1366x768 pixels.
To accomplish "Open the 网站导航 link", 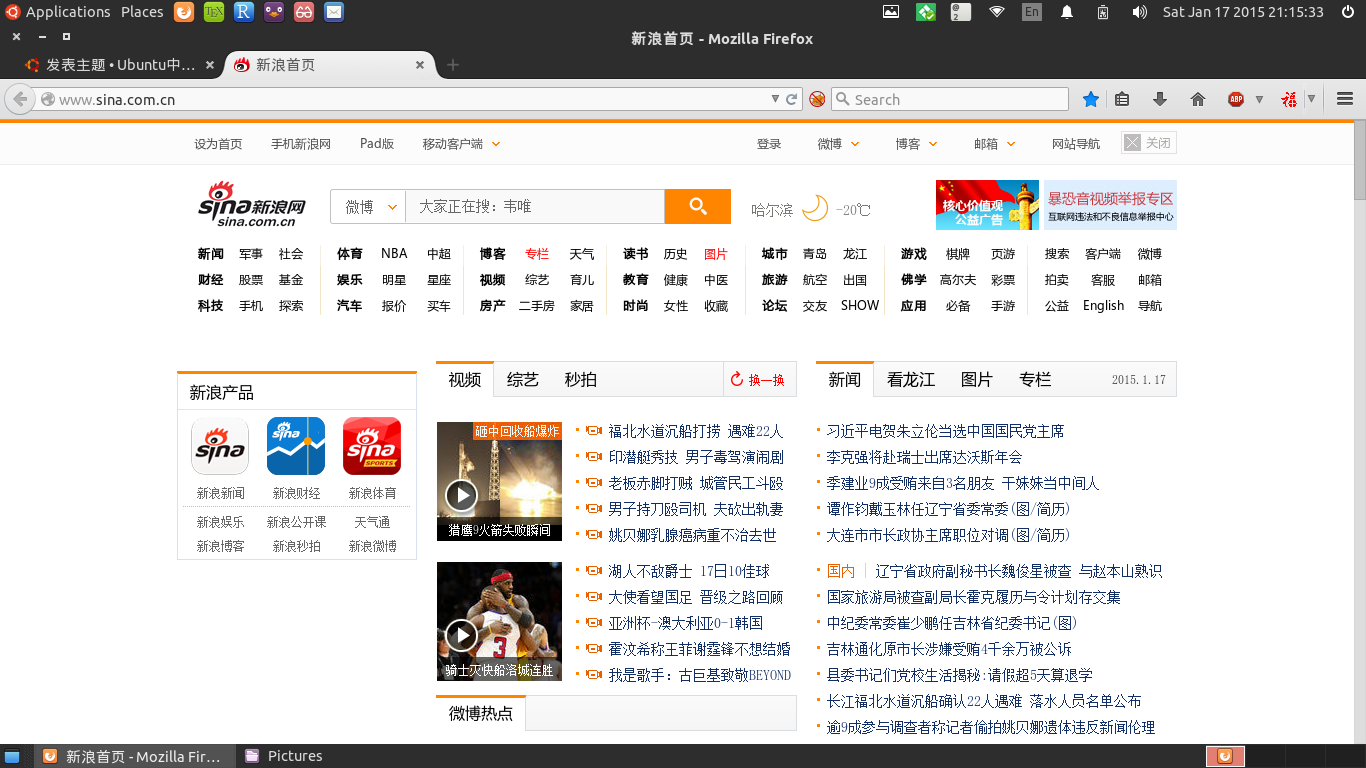I will point(1076,144).
